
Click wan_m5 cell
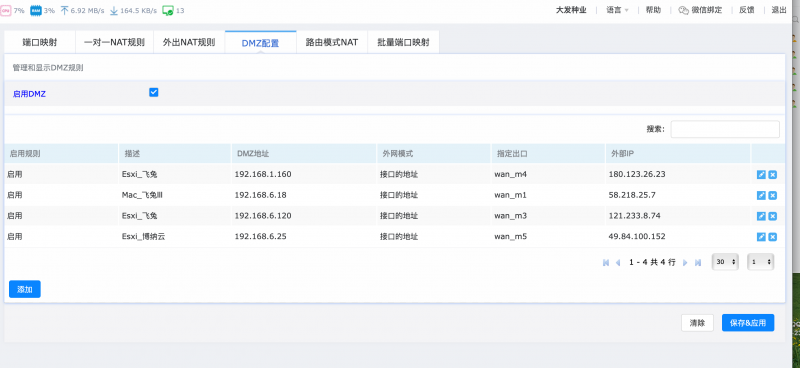(x=510, y=237)
